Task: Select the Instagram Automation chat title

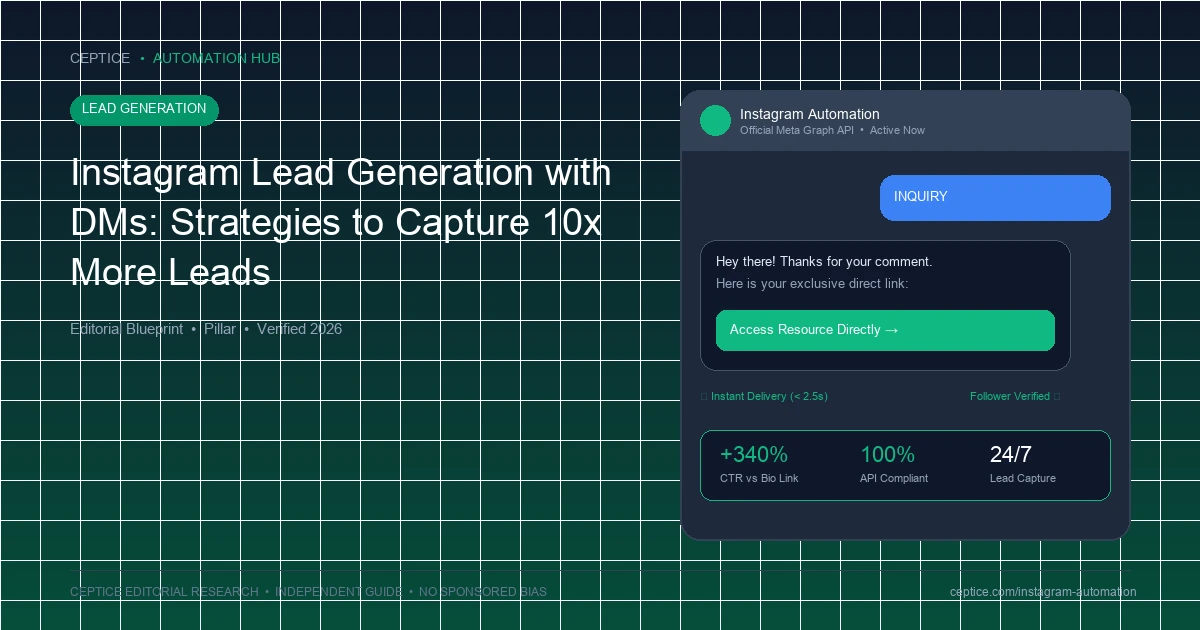Action: (x=810, y=114)
